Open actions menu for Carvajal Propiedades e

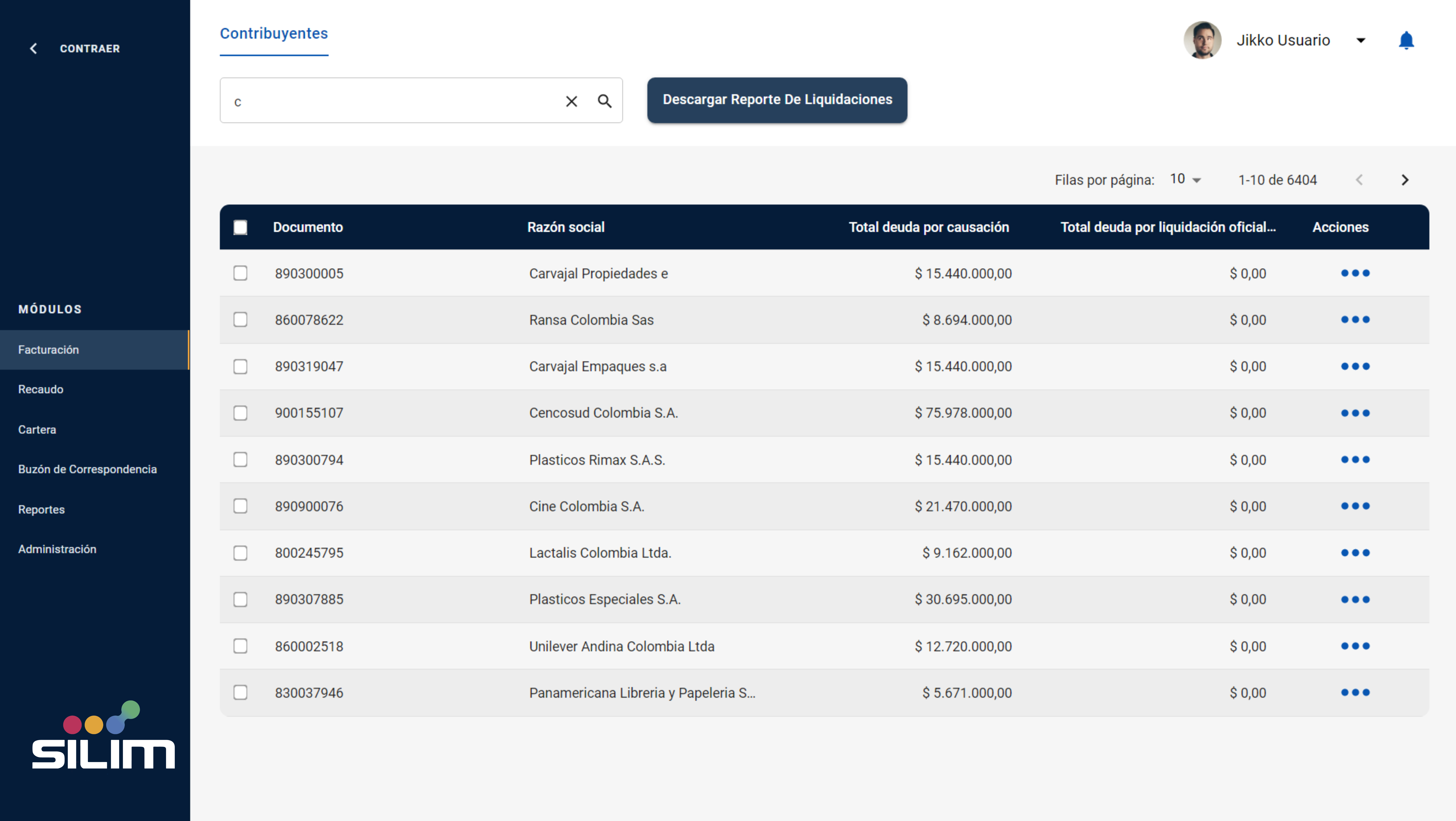[1355, 273]
